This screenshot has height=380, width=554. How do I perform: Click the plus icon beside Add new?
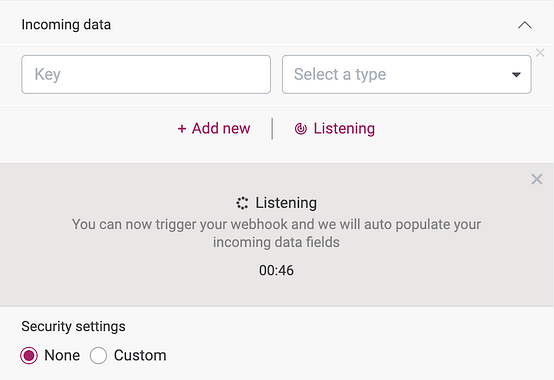point(182,129)
